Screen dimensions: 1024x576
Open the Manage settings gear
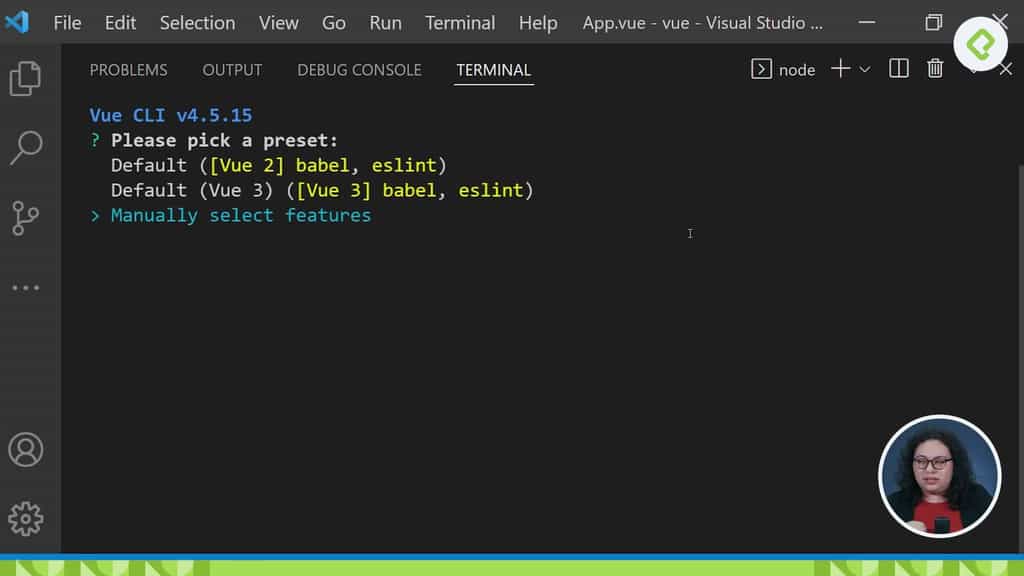pos(26,518)
